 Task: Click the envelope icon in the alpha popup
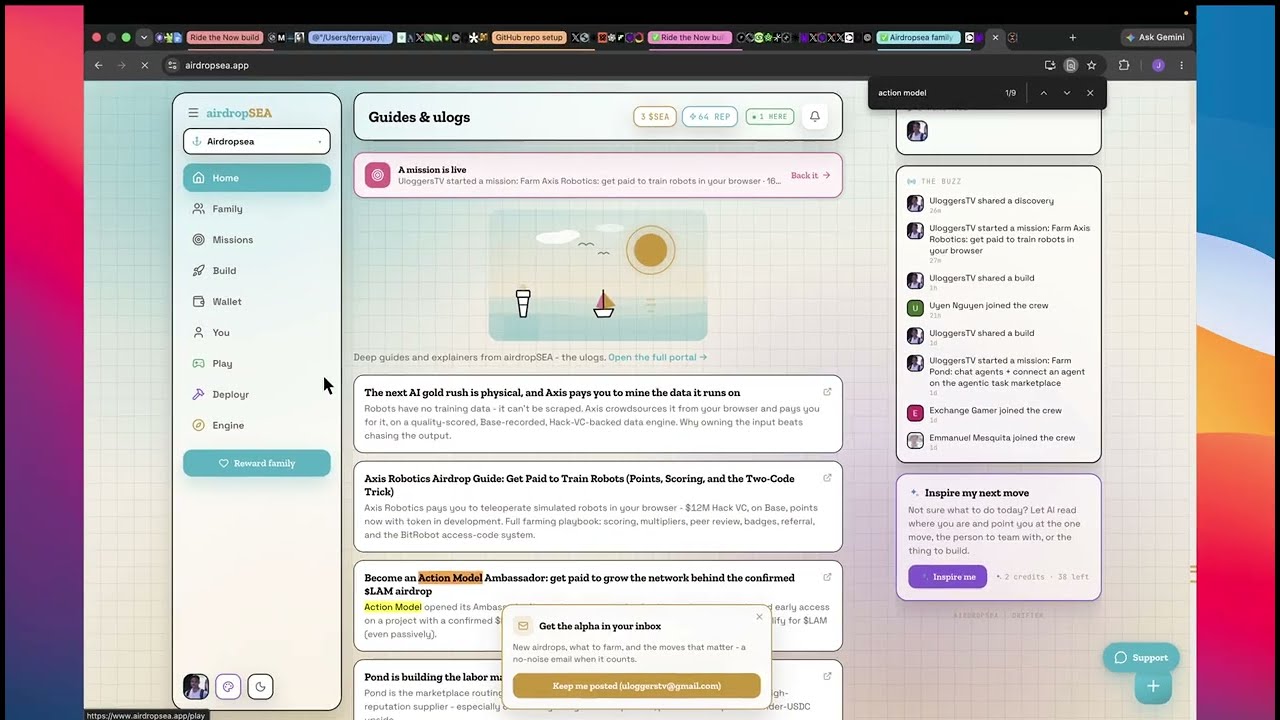click(x=523, y=626)
